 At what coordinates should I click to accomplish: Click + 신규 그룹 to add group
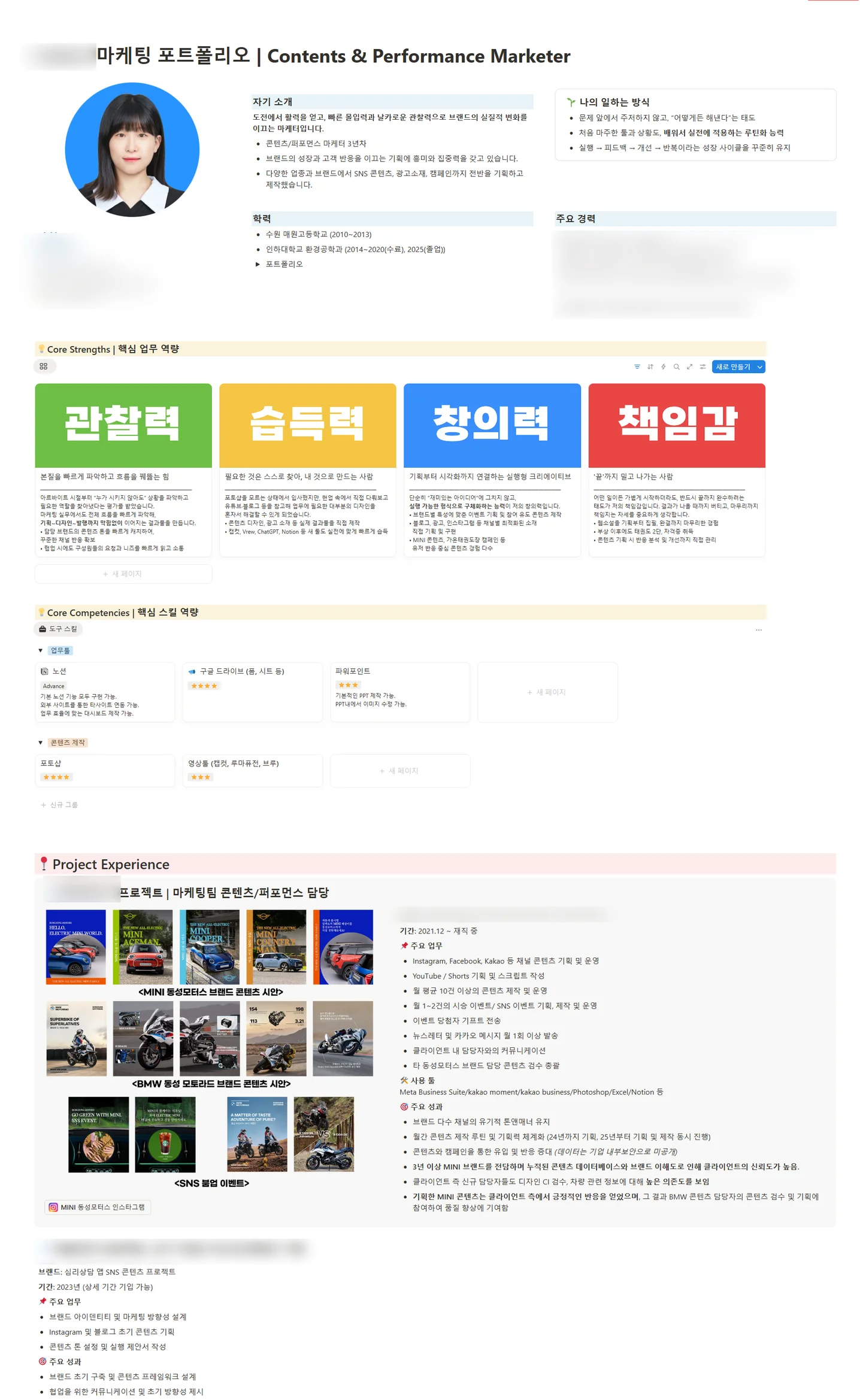pyautogui.click(x=59, y=805)
